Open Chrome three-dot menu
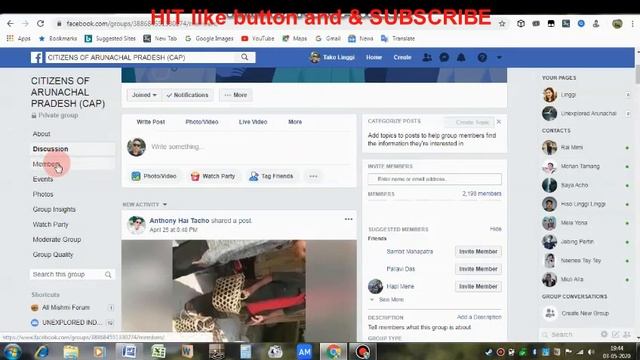The height and width of the screenshot is (360, 640). point(633,24)
